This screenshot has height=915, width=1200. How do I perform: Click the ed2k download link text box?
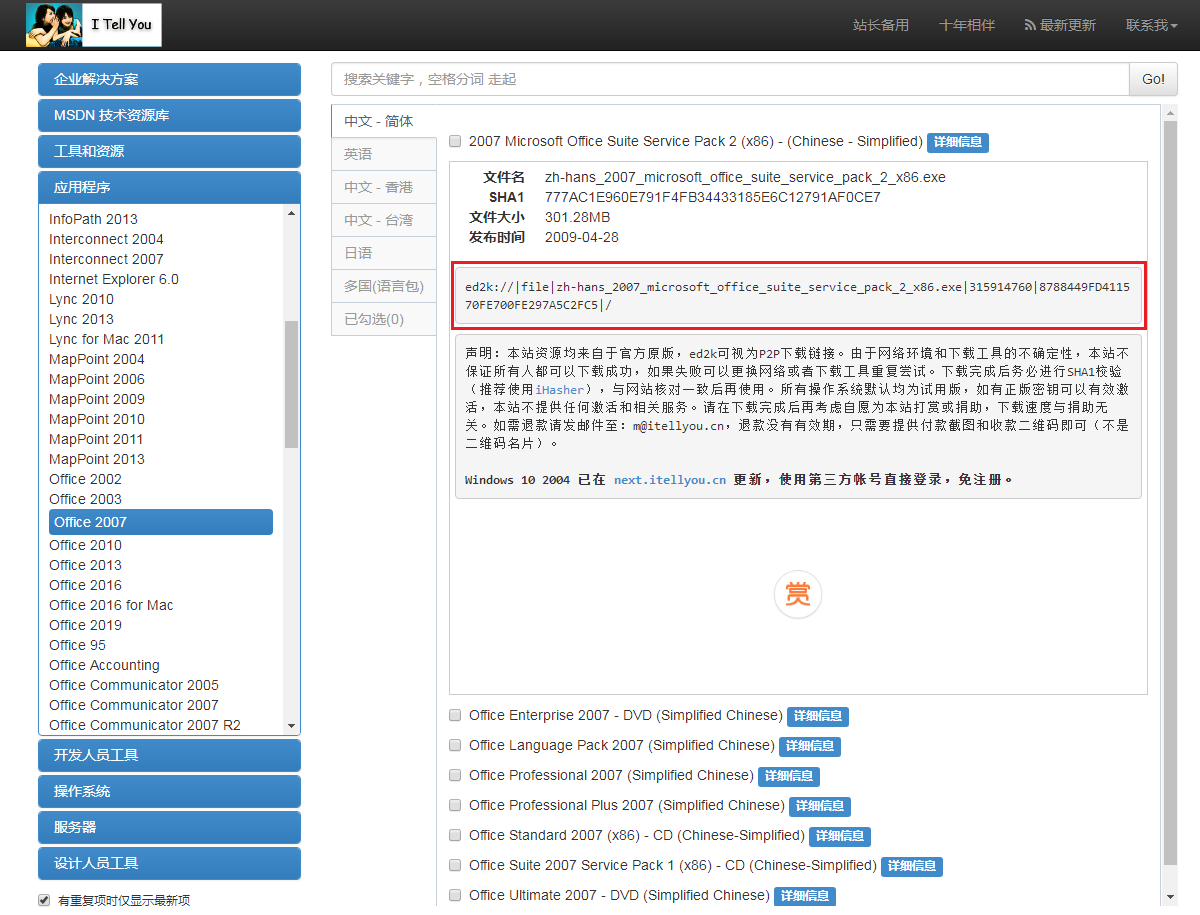[798, 295]
